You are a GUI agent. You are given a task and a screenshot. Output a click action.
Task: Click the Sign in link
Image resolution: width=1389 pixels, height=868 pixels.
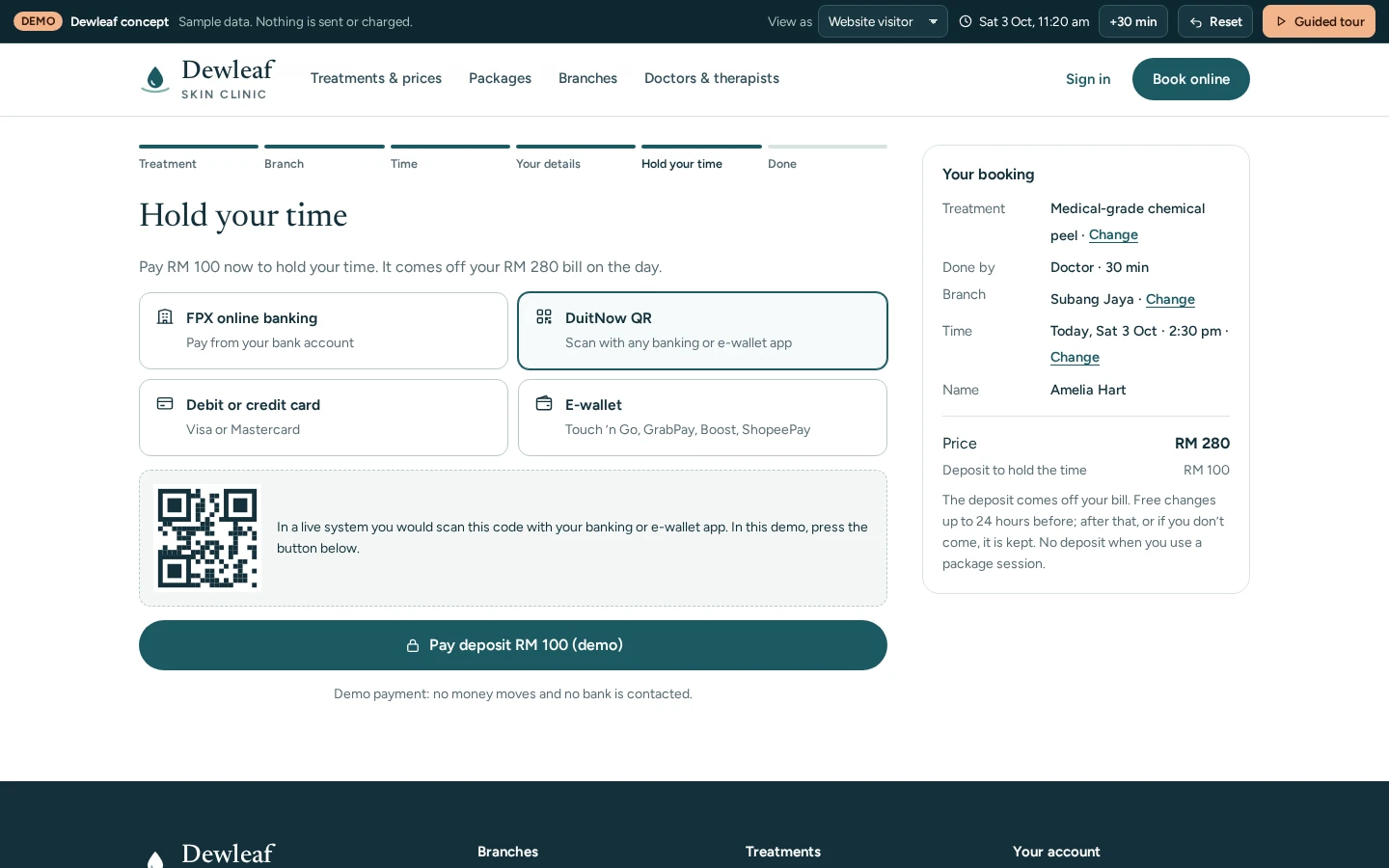[x=1088, y=79]
